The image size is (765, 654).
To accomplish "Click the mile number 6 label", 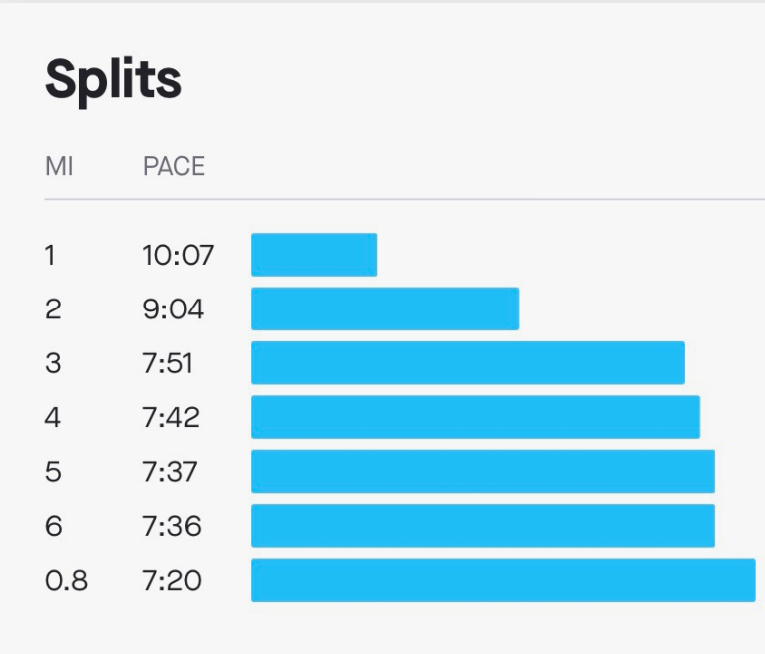I will click(53, 526).
